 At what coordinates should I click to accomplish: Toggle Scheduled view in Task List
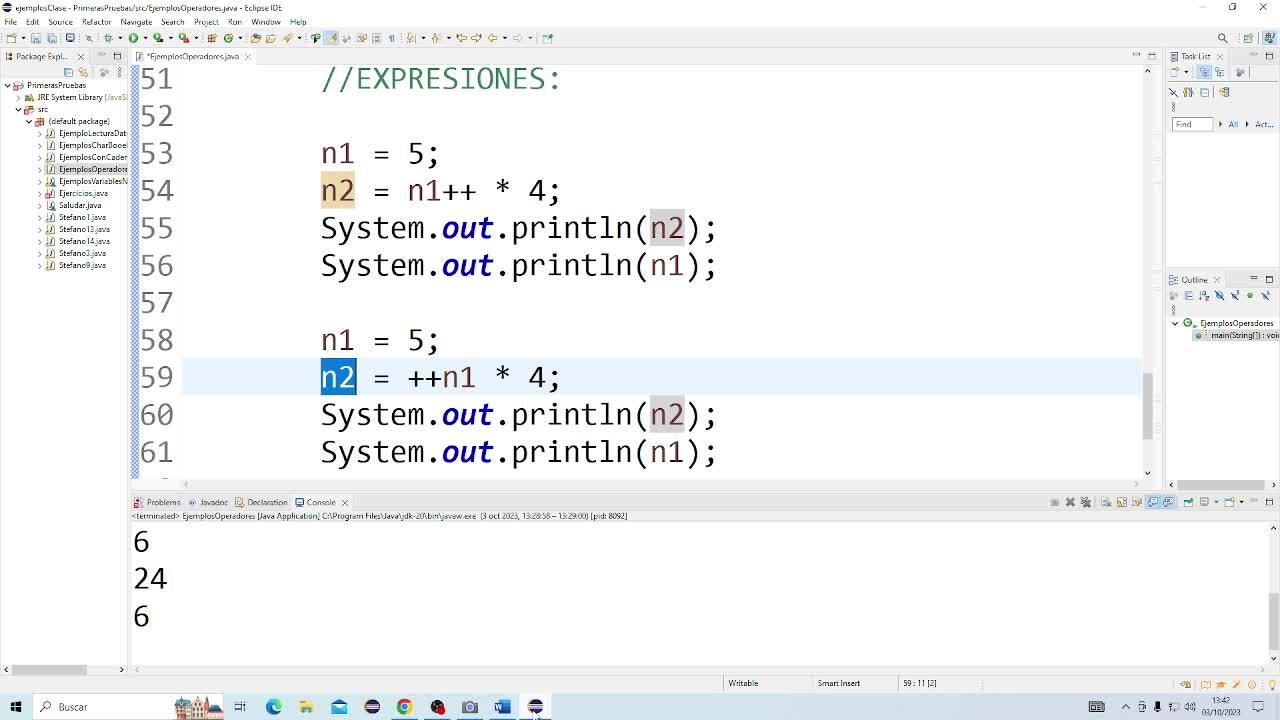(1219, 72)
